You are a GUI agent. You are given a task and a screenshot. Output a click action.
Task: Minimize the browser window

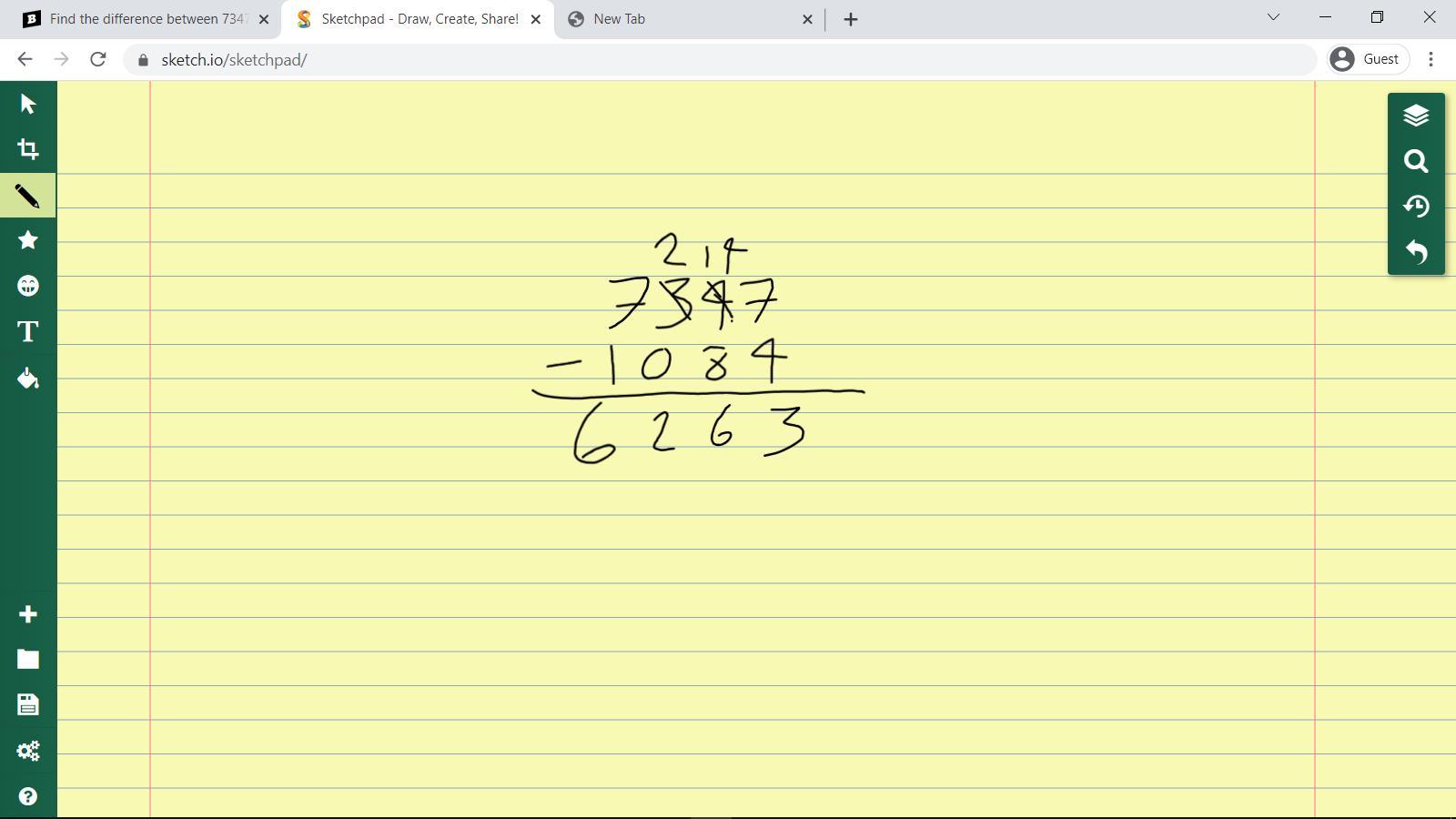(x=1325, y=17)
